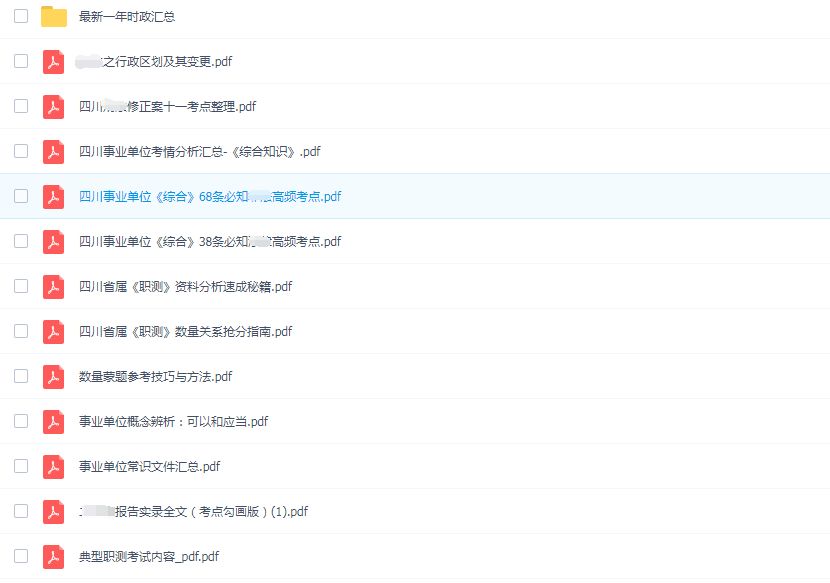
Task: Click PDF icon for 报告实录全文 file
Action: pyautogui.click(x=53, y=512)
